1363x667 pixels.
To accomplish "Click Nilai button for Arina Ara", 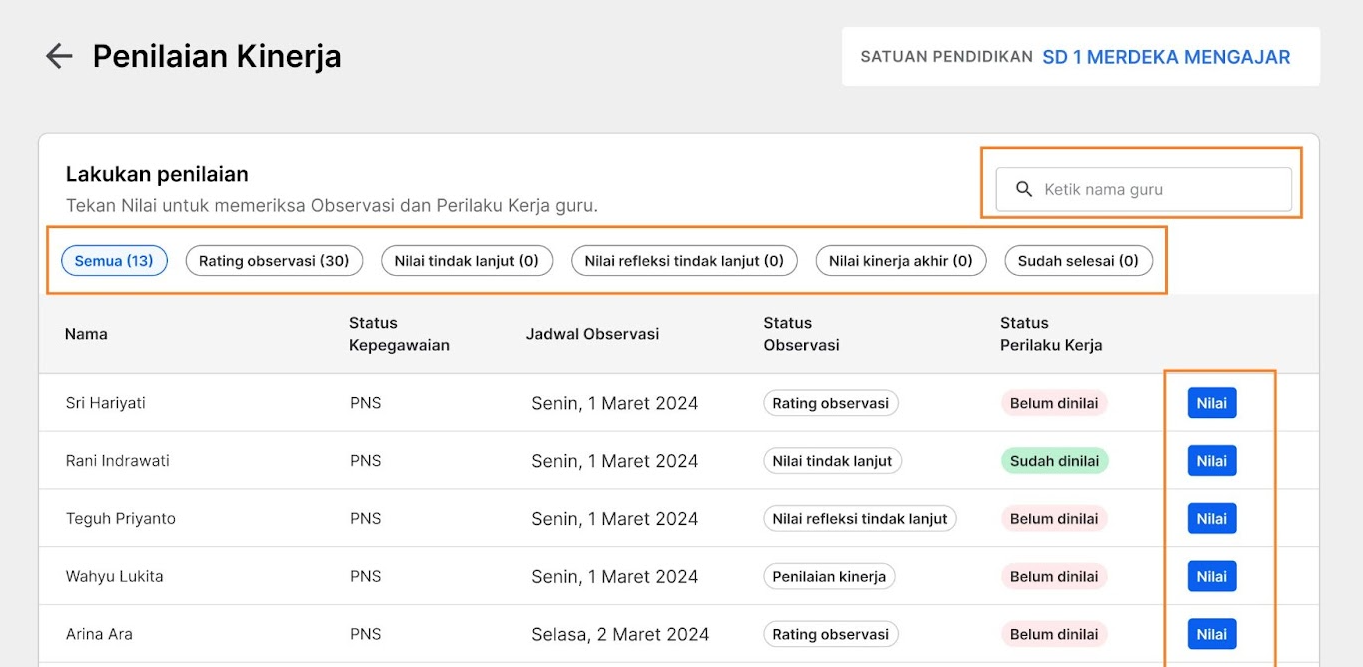I will click(1212, 634).
